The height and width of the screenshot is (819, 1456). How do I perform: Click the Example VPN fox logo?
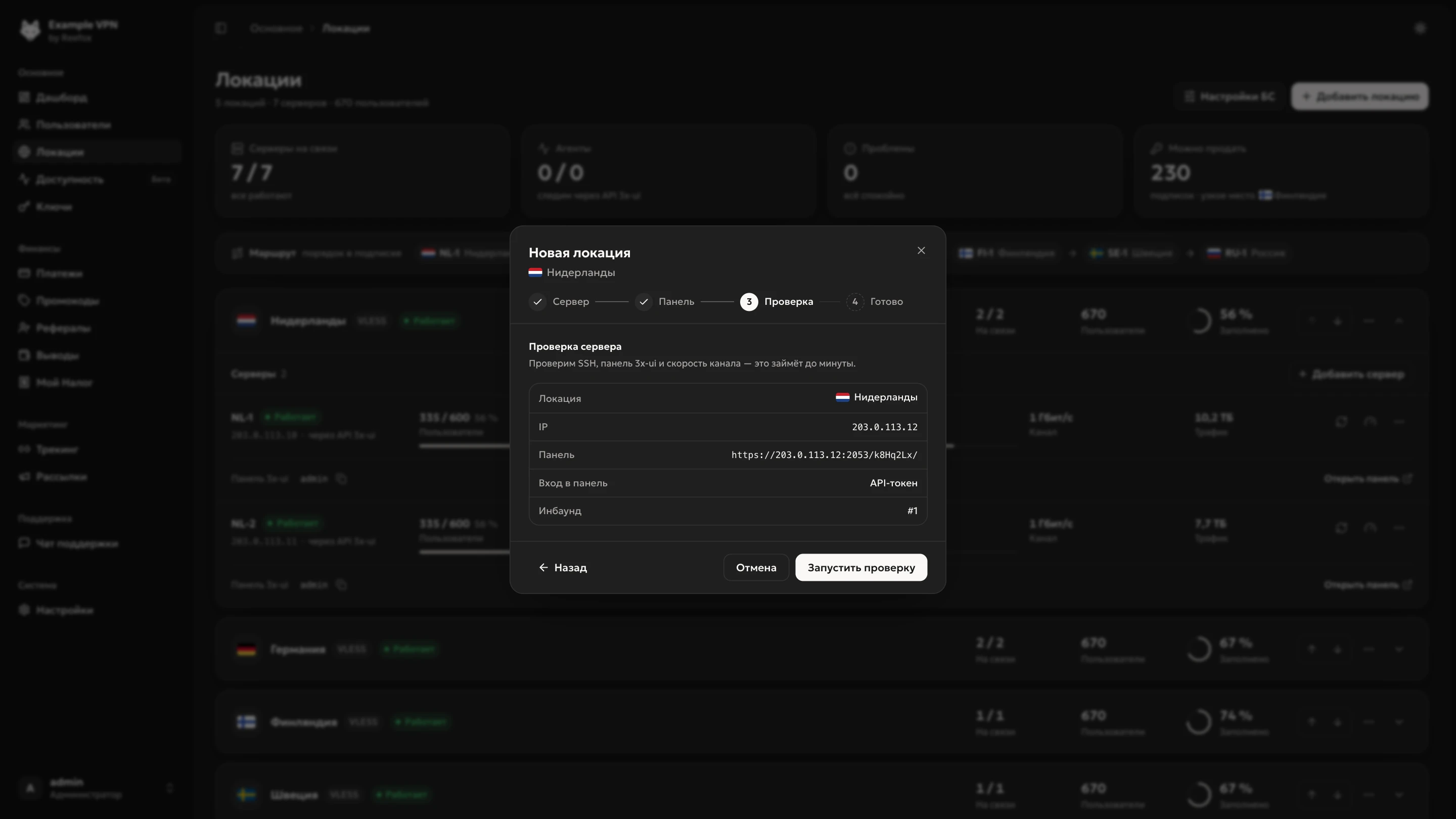[x=30, y=30]
